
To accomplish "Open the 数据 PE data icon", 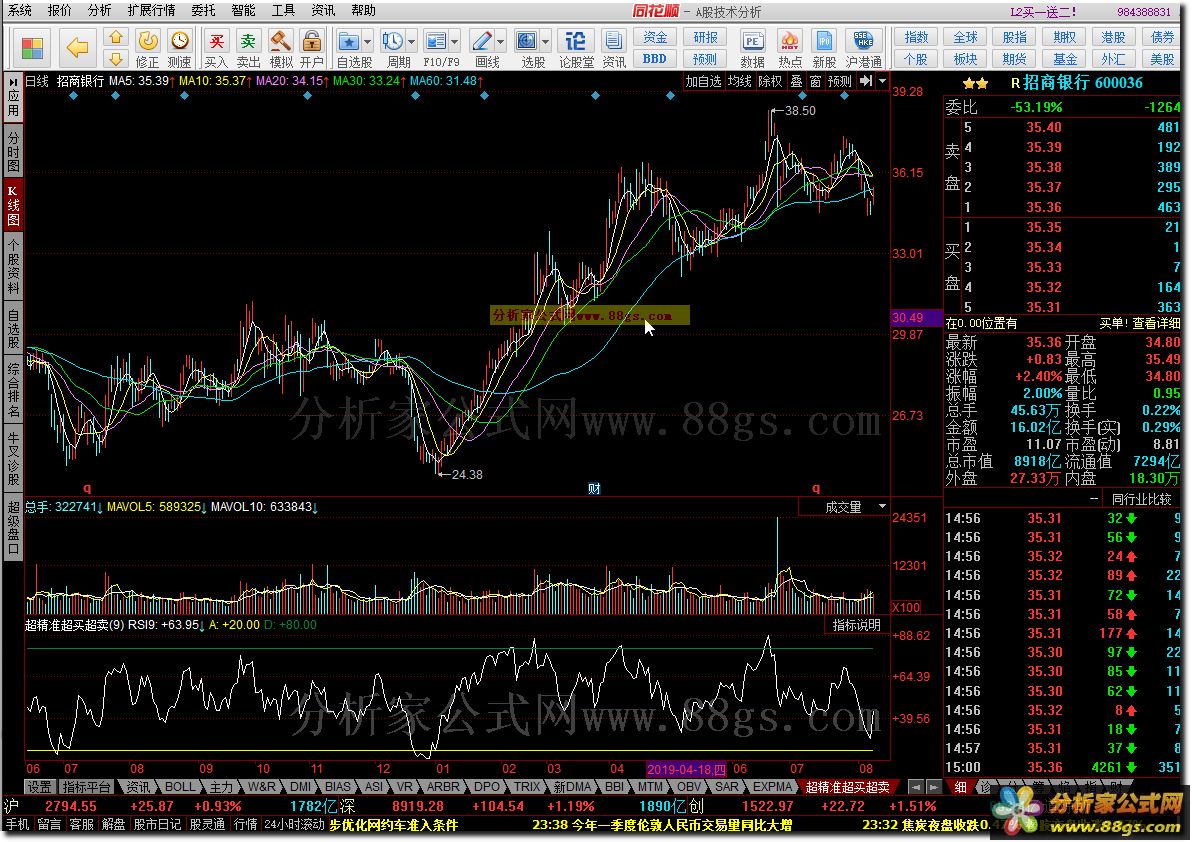I will (x=752, y=49).
